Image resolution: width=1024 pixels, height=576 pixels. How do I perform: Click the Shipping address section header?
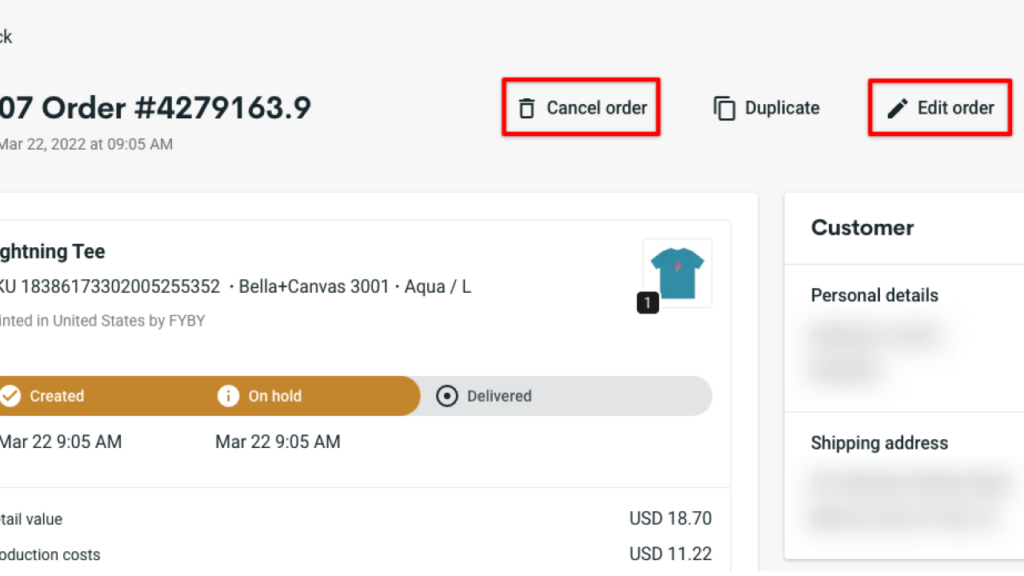tap(878, 442)
